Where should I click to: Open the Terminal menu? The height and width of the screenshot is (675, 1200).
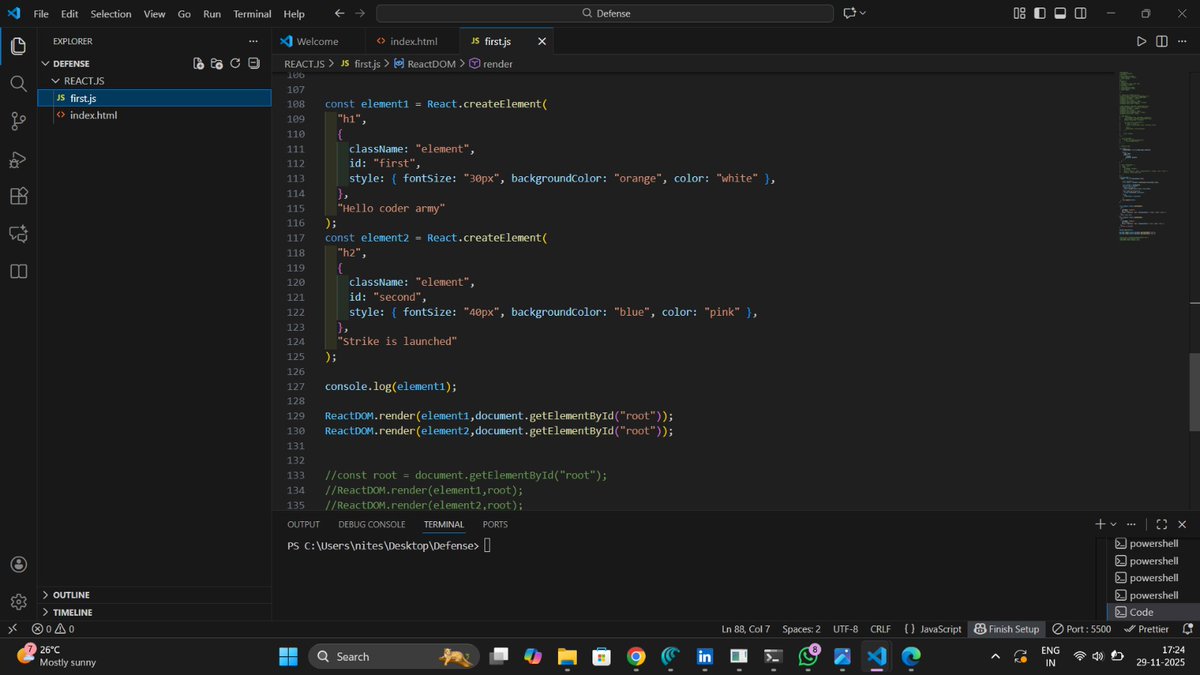(252, 13)
